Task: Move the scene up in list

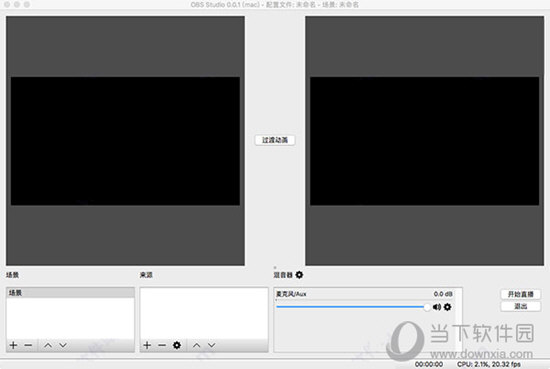Action: coord(48,345)
